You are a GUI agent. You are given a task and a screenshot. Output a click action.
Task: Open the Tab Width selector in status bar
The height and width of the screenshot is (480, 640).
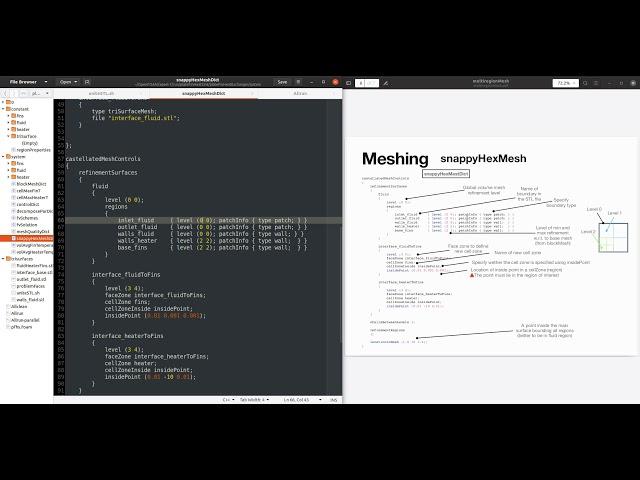254,400
